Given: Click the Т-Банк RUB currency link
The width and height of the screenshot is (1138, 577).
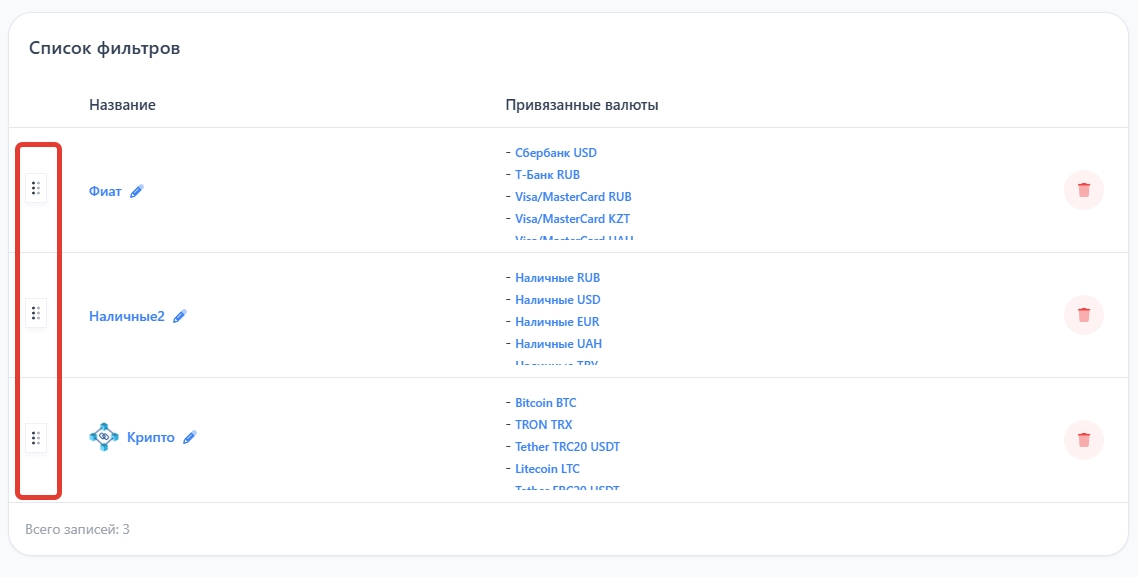Looking at the screenshot, I should point(547,175).
